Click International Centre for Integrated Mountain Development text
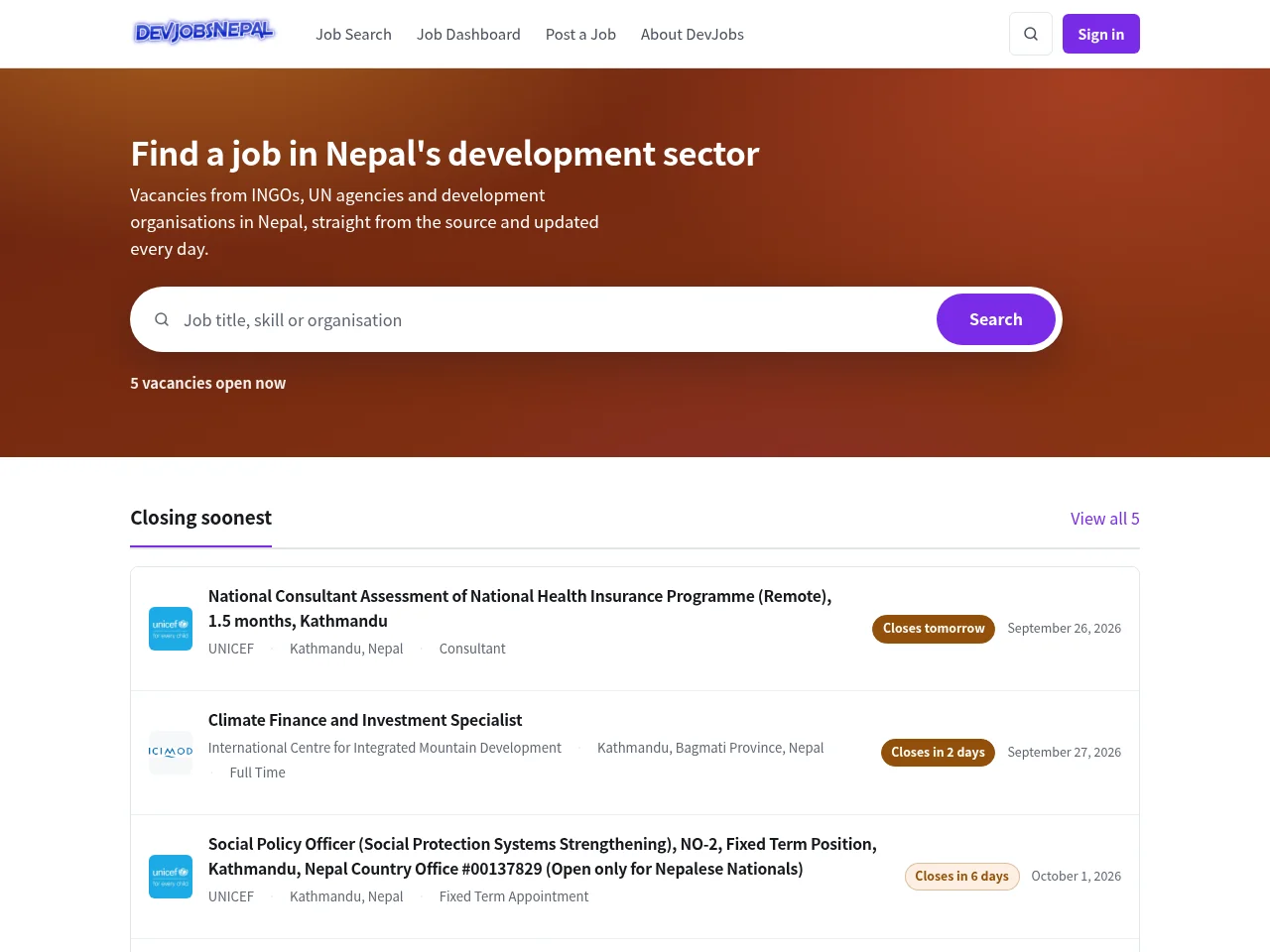Viewport: 1270px width, 952px height. (385, 748)
